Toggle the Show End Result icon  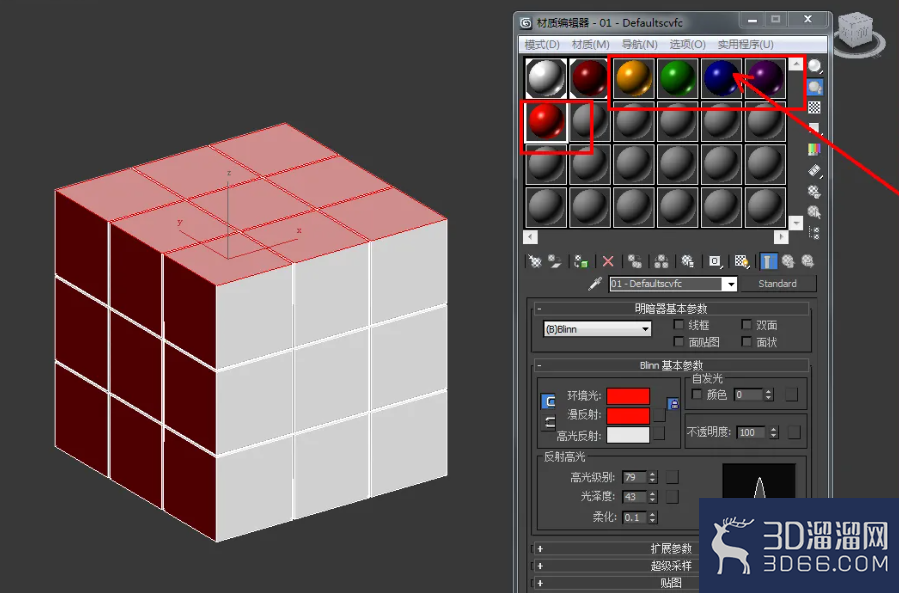pos(768,262)
